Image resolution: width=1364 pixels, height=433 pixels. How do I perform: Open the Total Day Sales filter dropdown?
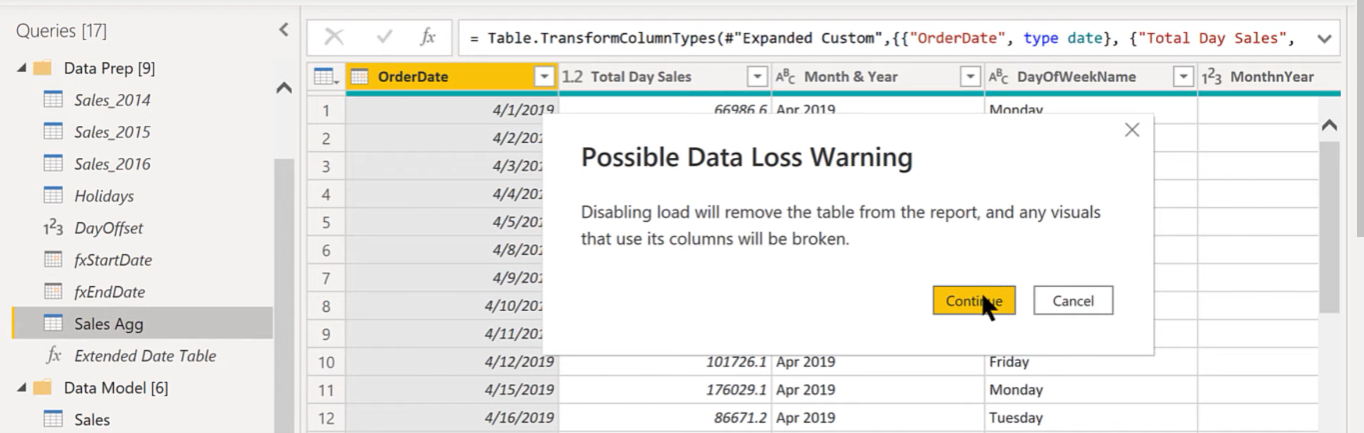757,77
